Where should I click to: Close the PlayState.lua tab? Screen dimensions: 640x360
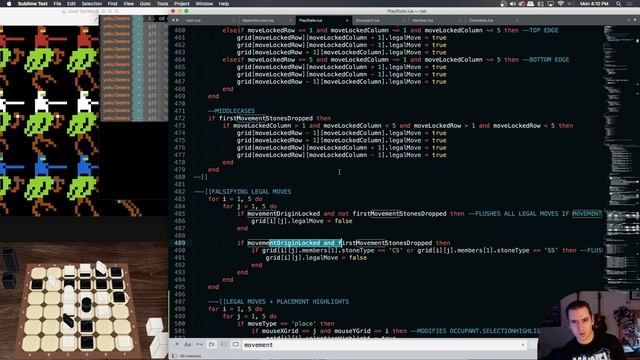(347, 20)
